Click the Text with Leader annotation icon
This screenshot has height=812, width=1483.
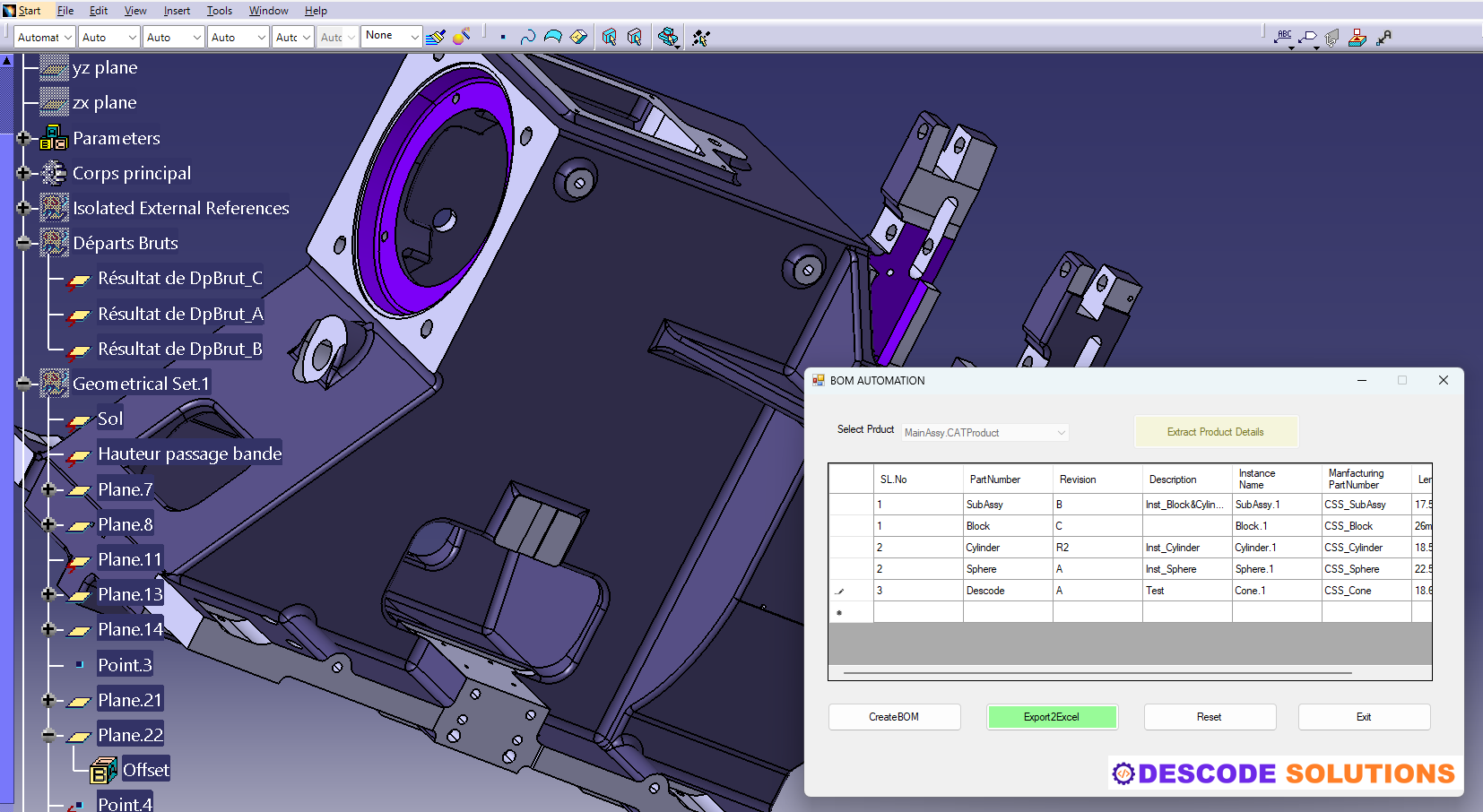click(x=1284, y=37)
